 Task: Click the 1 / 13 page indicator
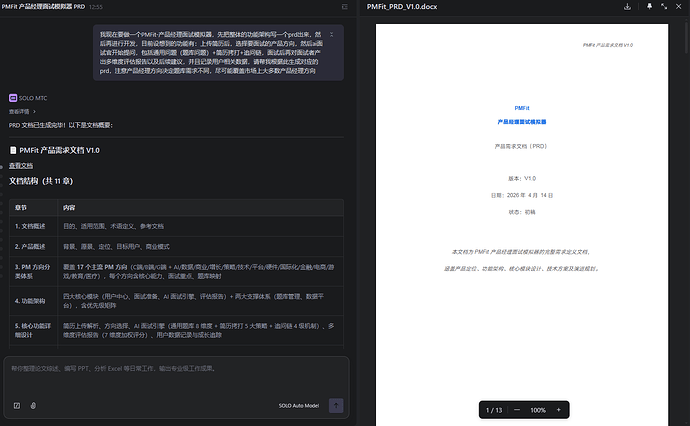[x=494, y=410]
